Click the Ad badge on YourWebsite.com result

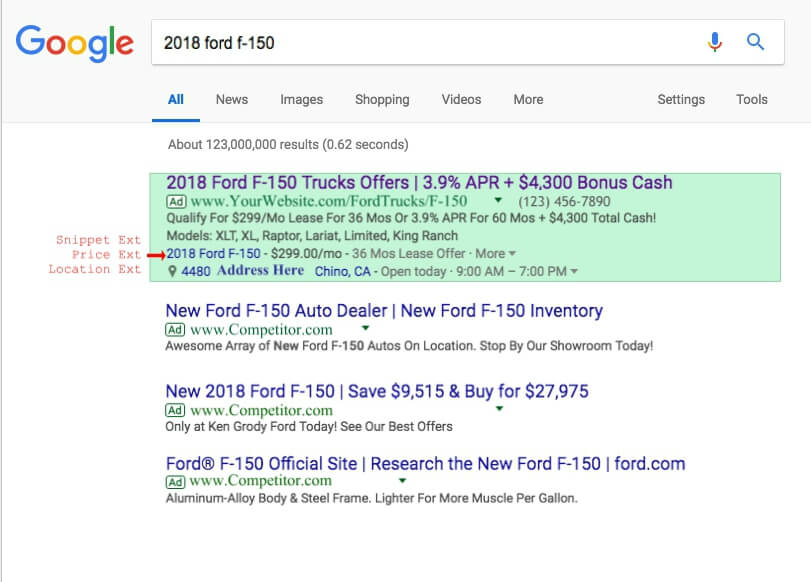pyautogui.click(x=176, y=201)
